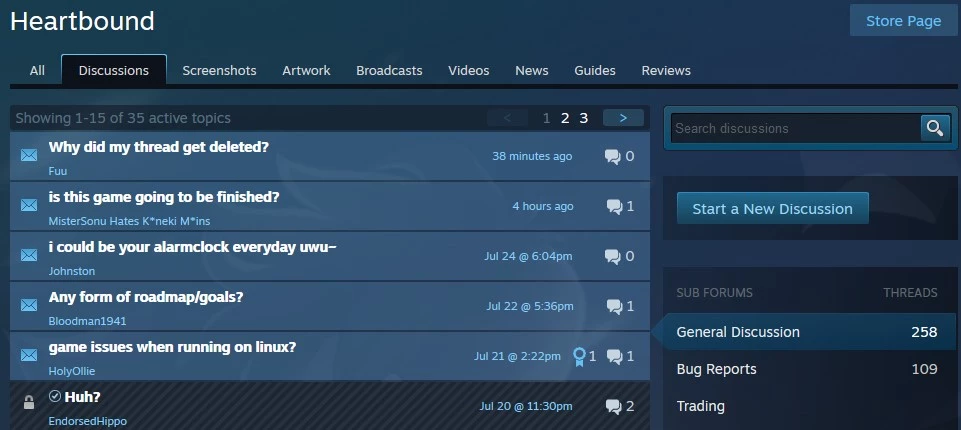Viewport: 961px width, 430px height.
Task: Click author 'MisterSonu Hates K*neki M*ins'
Action: [x=129, y=221]
